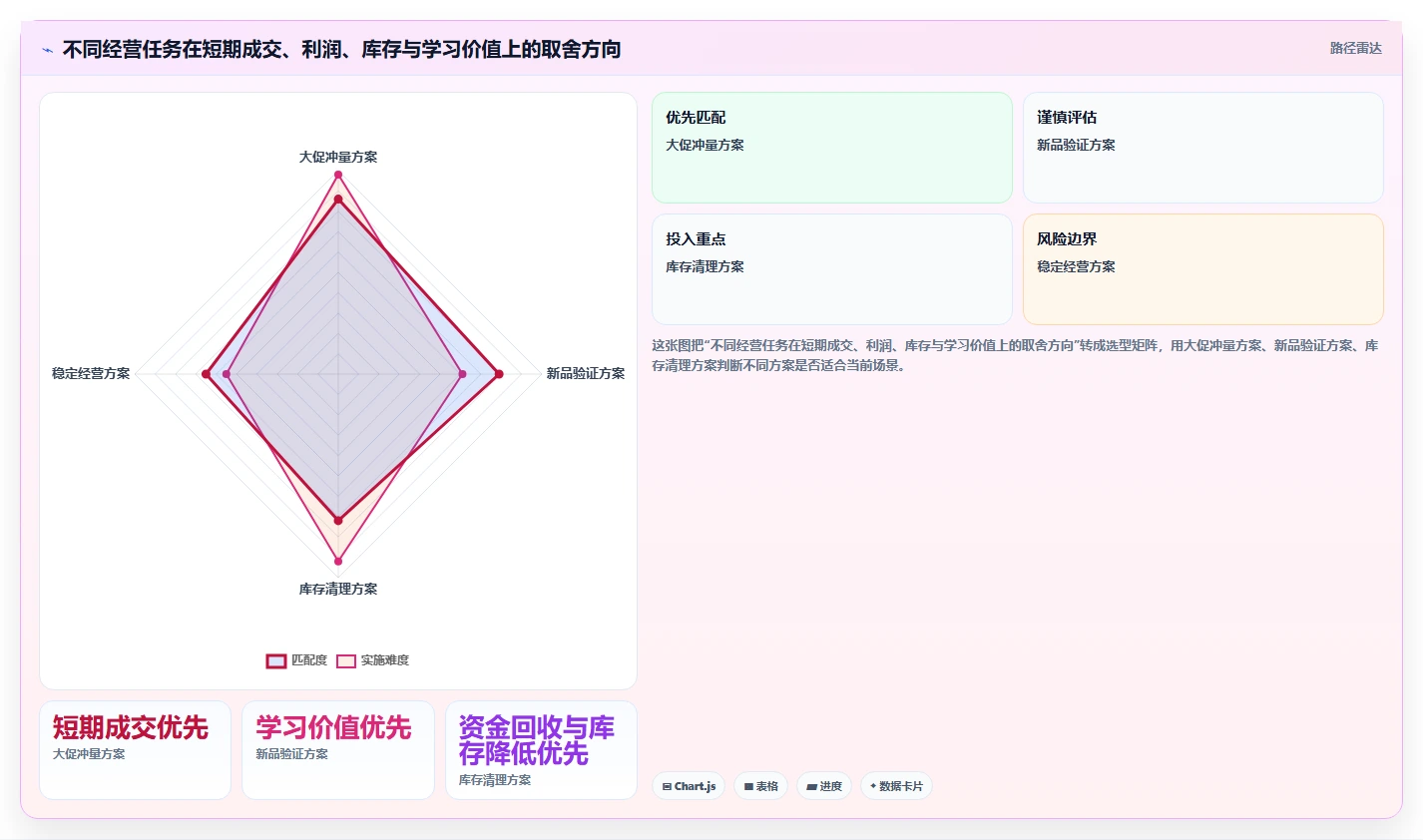Image resolution: width=1423 pixels, height=840 pixels.
Task: Click 新品验证方案 under 学习价值优先
Action: pos(291,754)
